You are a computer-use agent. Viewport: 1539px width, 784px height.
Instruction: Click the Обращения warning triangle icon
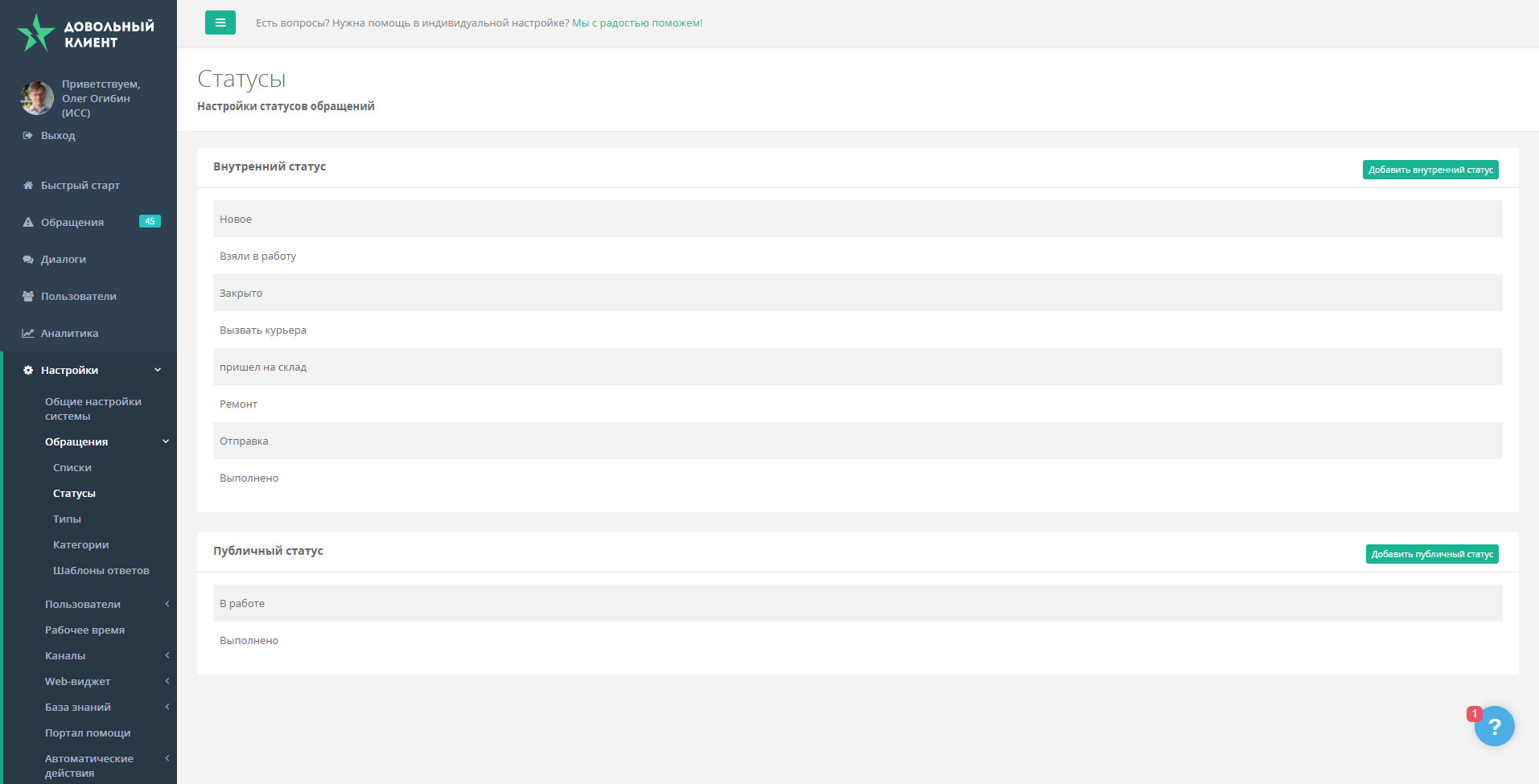pyautogui.click(x=28, y=222)
